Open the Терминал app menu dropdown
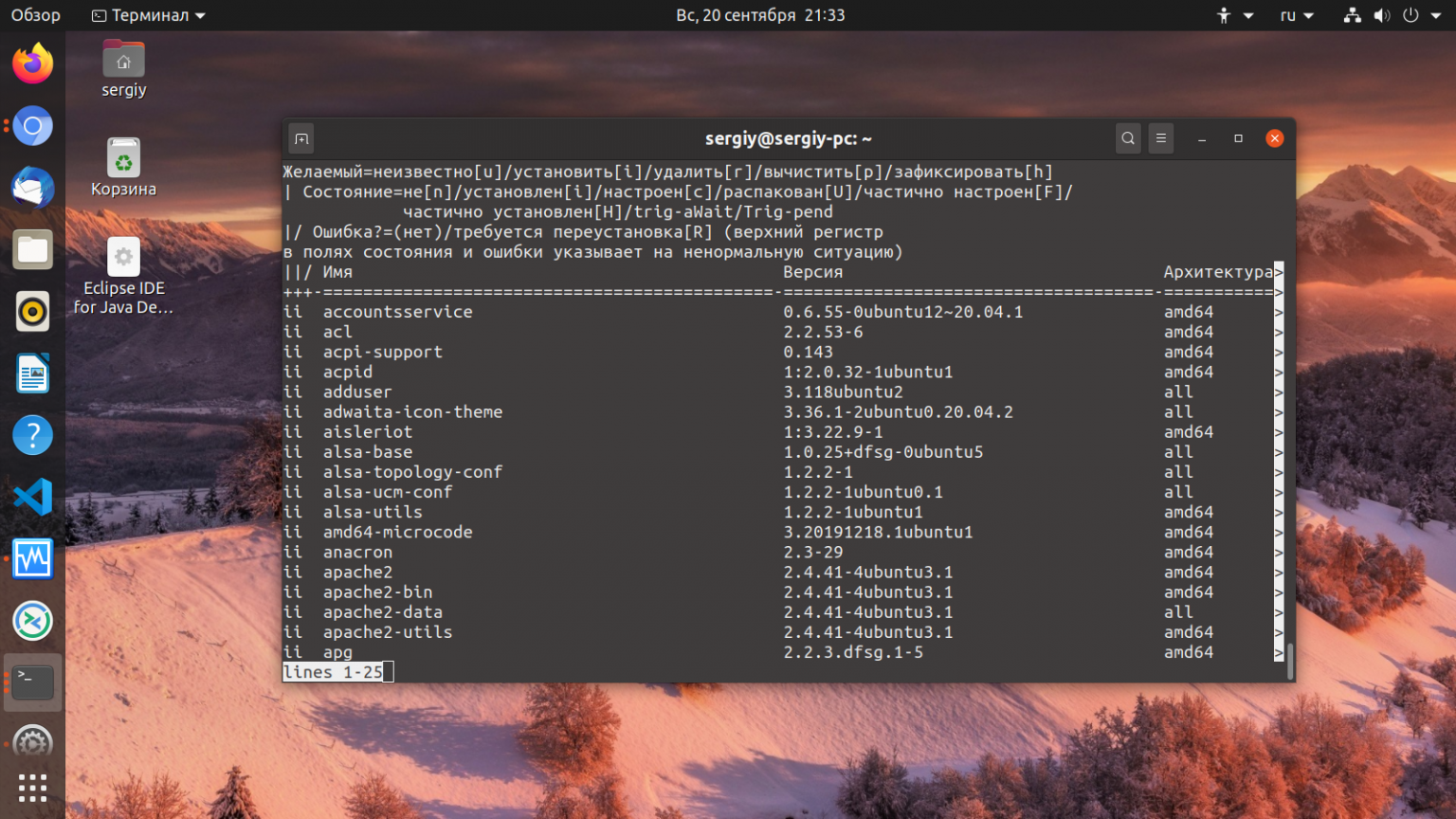Image resolution: width=1456 pixels, height=819 pixels. click(147, 15)
